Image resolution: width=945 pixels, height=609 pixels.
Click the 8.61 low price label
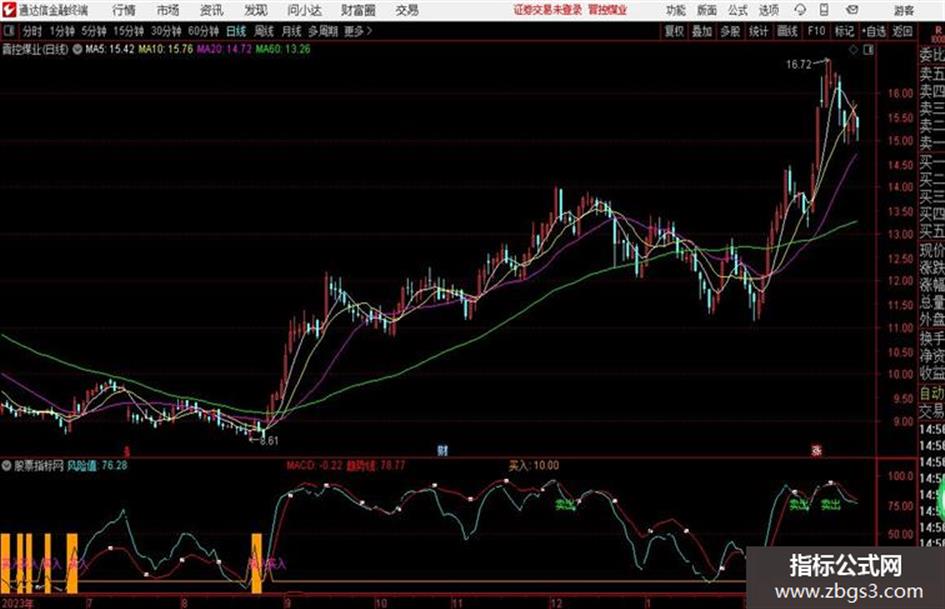[x=269, y=441]
